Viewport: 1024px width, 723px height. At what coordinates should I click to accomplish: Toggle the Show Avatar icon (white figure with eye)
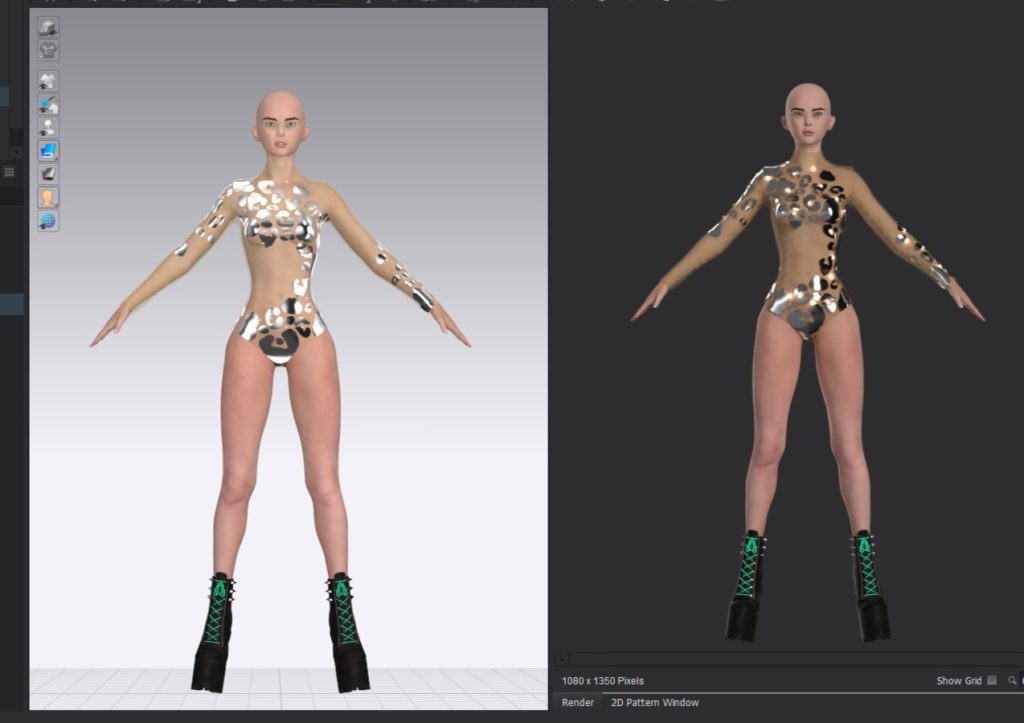pyautogui.click(x=48, y=127)
